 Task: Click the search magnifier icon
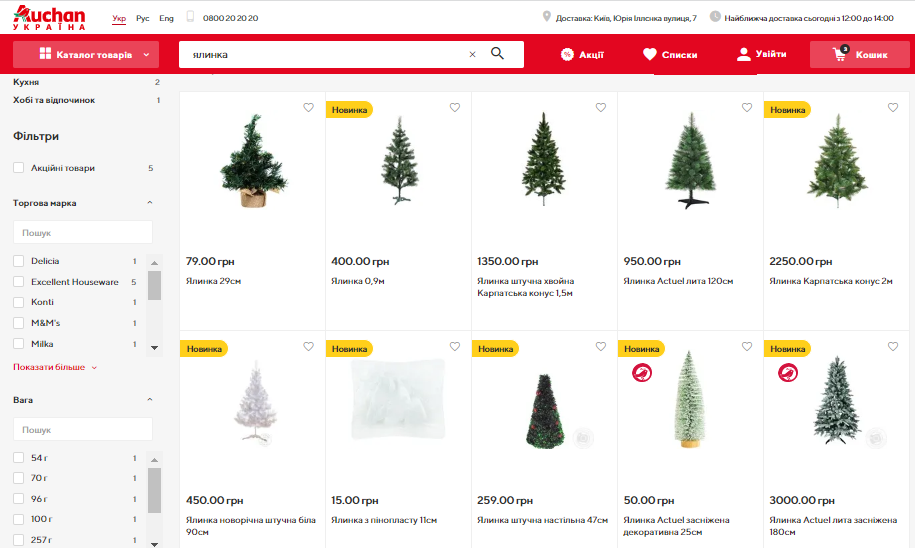[x=497, y=54]
